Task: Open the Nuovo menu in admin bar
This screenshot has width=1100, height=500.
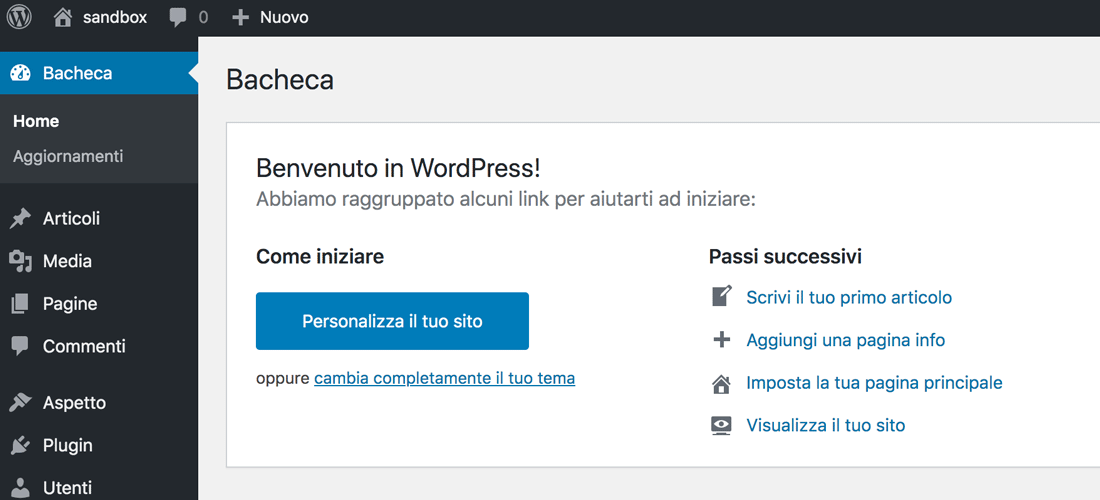Action: click(284, 18)
